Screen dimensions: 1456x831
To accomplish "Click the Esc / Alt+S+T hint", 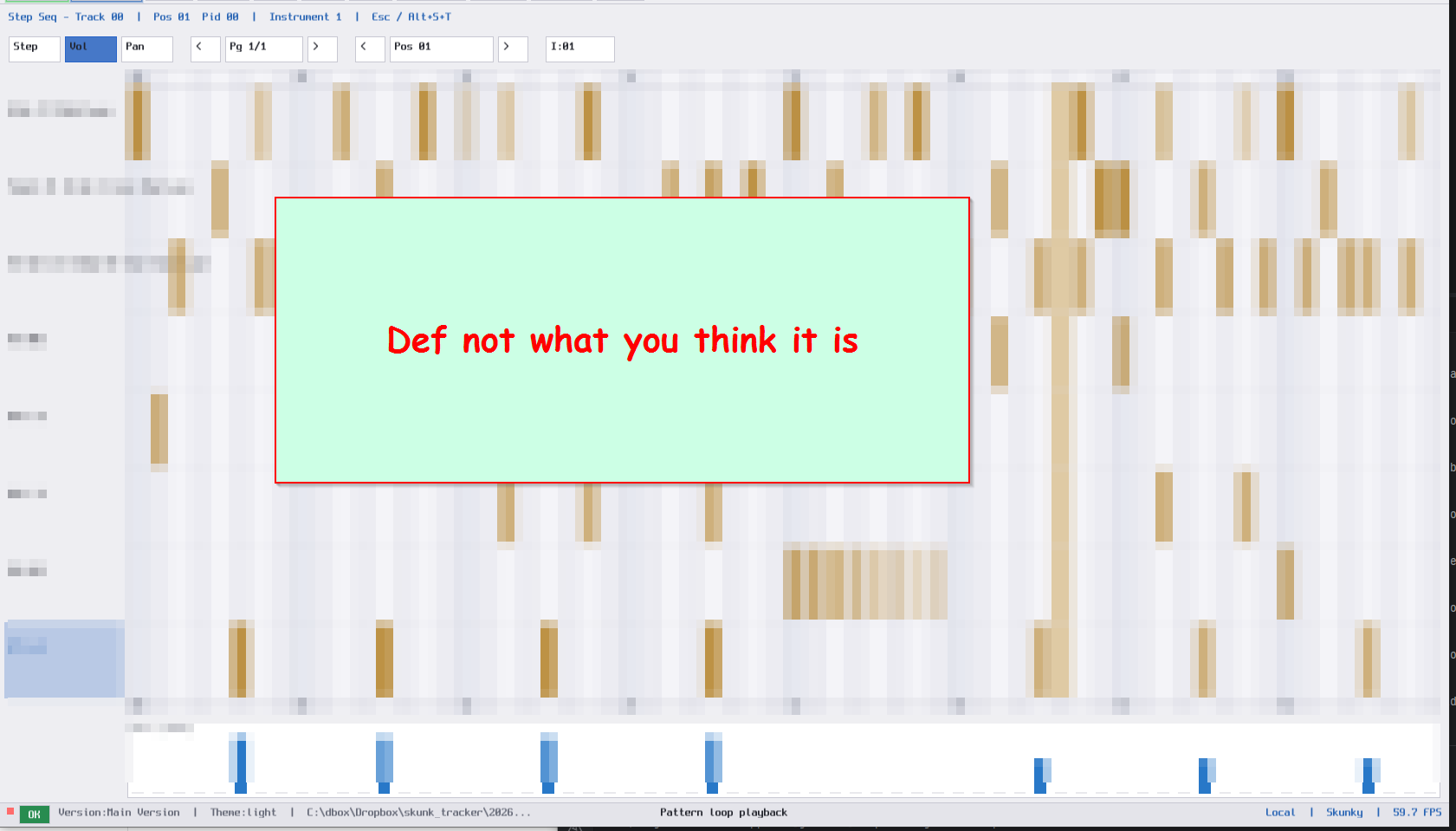I will click(x=411, y=16).
